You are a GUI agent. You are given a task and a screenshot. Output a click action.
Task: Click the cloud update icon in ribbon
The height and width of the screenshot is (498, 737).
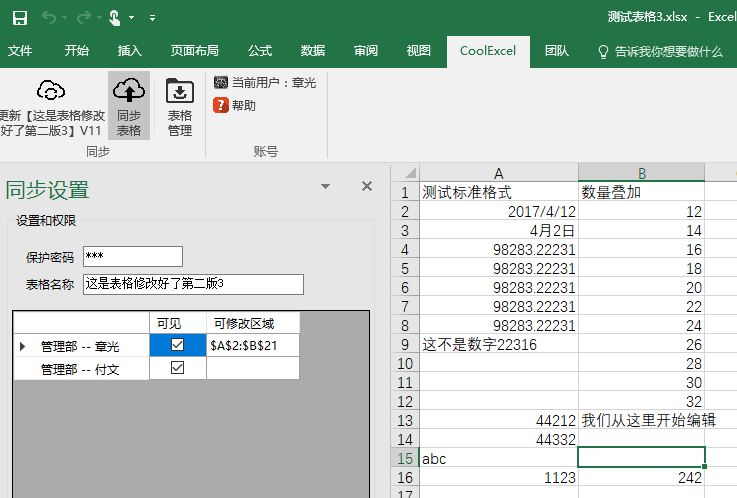click(51, 92)
